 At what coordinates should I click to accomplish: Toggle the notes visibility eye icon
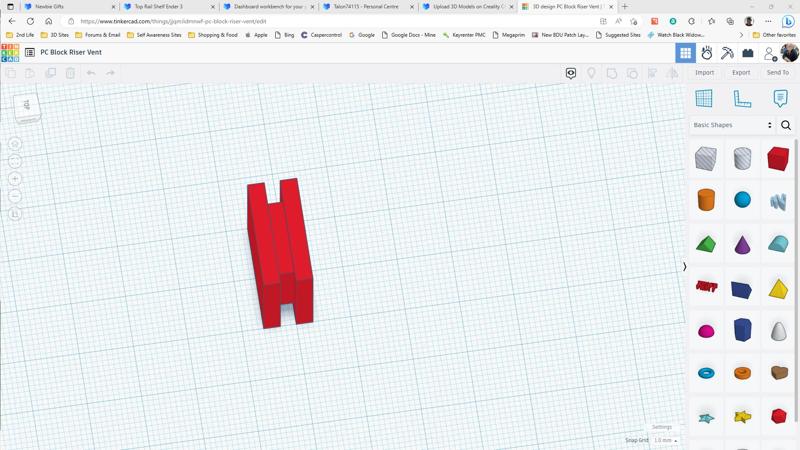pos(571,73)
